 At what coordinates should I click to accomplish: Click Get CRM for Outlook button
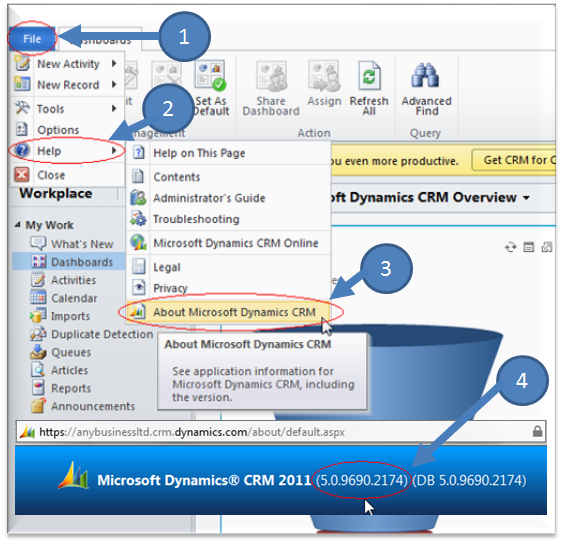[514, 161]
